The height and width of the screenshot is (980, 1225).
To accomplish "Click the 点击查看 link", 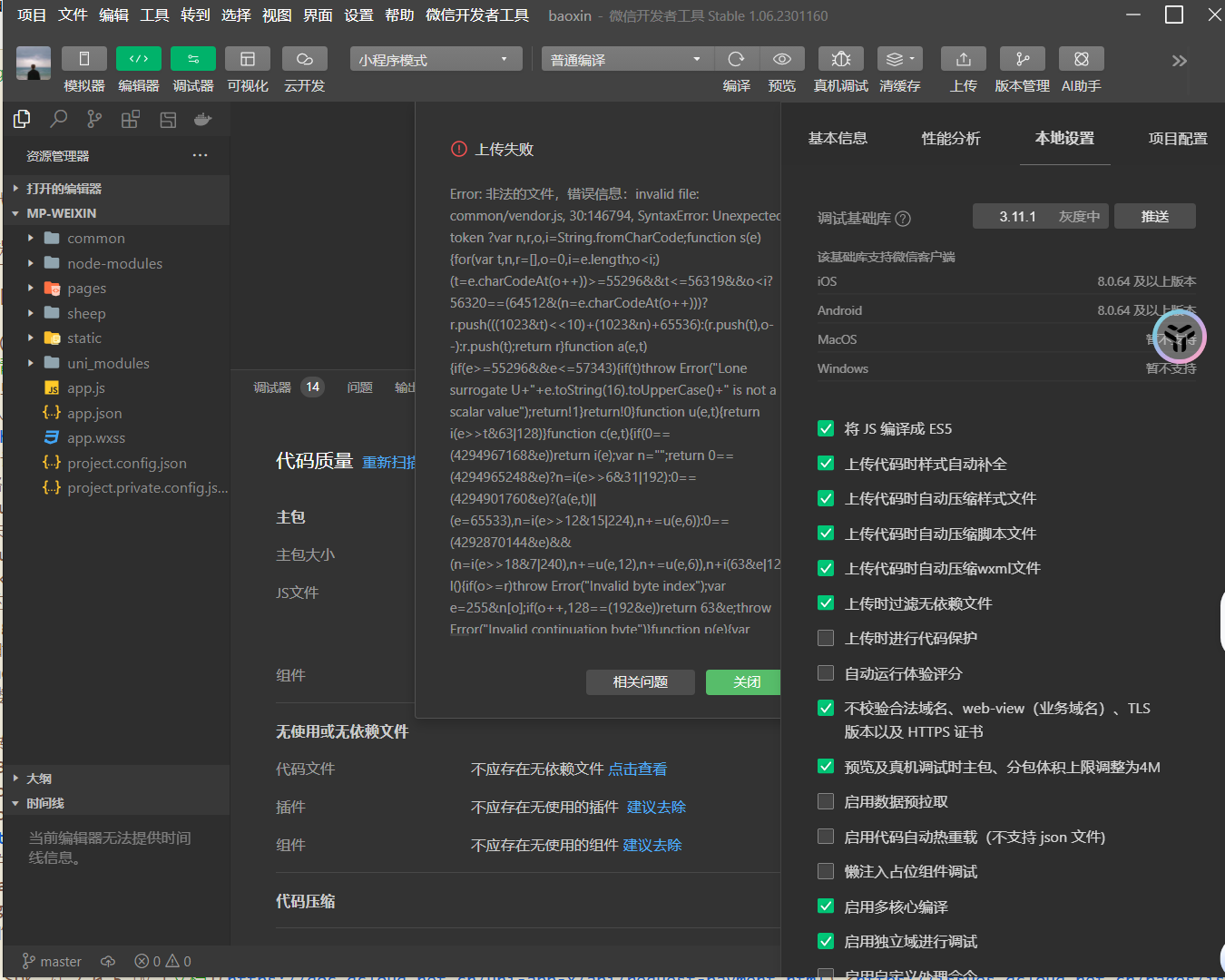I will (638, 769).
